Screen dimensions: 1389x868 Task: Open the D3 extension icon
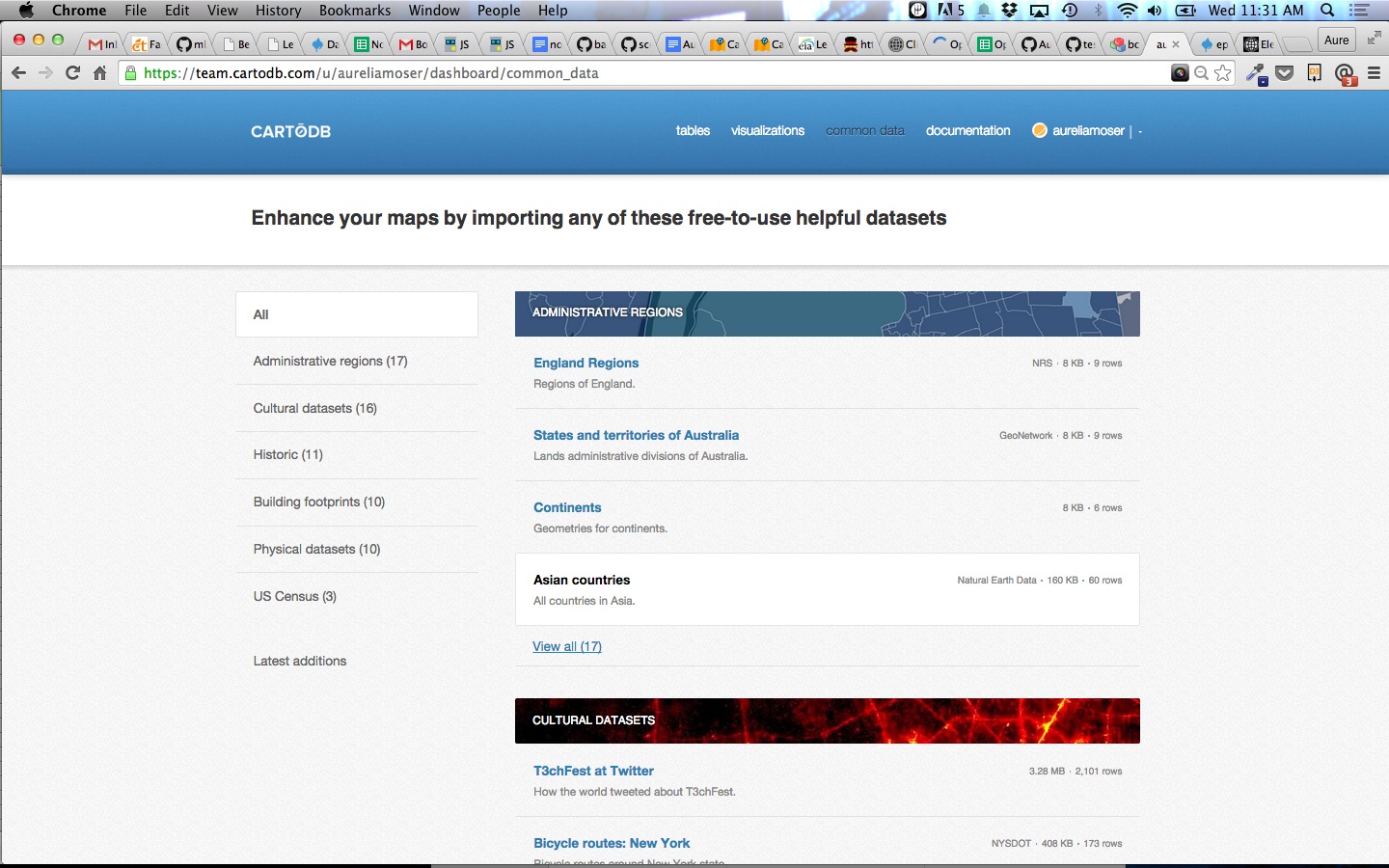[1314, 73]
